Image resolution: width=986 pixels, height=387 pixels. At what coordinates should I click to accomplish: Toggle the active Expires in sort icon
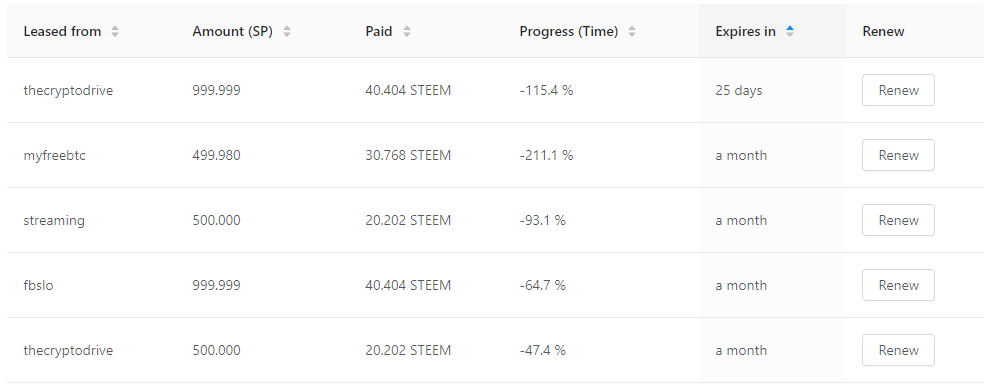coord(790,31)
